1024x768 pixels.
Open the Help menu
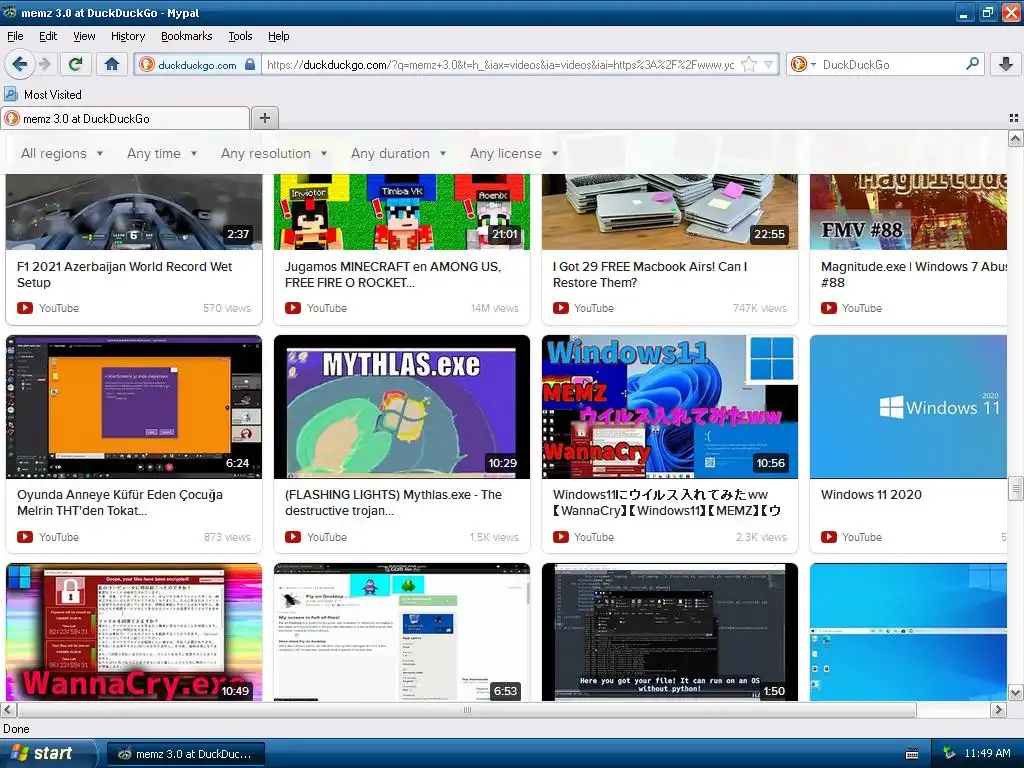[278, 36]
